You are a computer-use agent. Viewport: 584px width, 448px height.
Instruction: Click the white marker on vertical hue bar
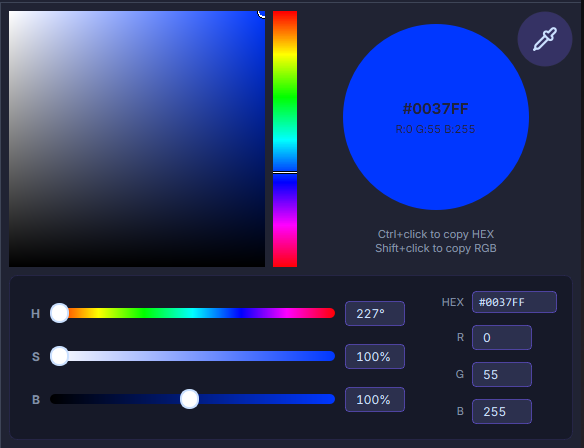pyautogui.click(x=285, y=172)
